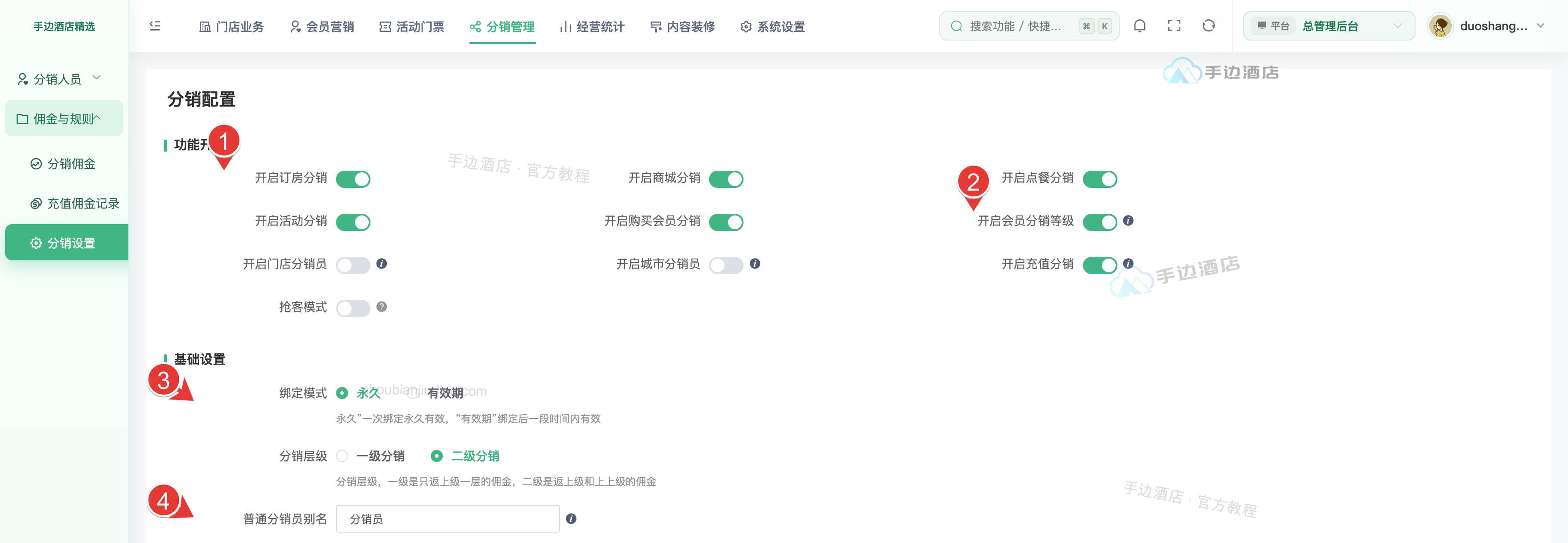Toggle 开启点餐分销 switch
Image resolution: width=1568 pixels, height=543 pixels.
point(1100,179)
